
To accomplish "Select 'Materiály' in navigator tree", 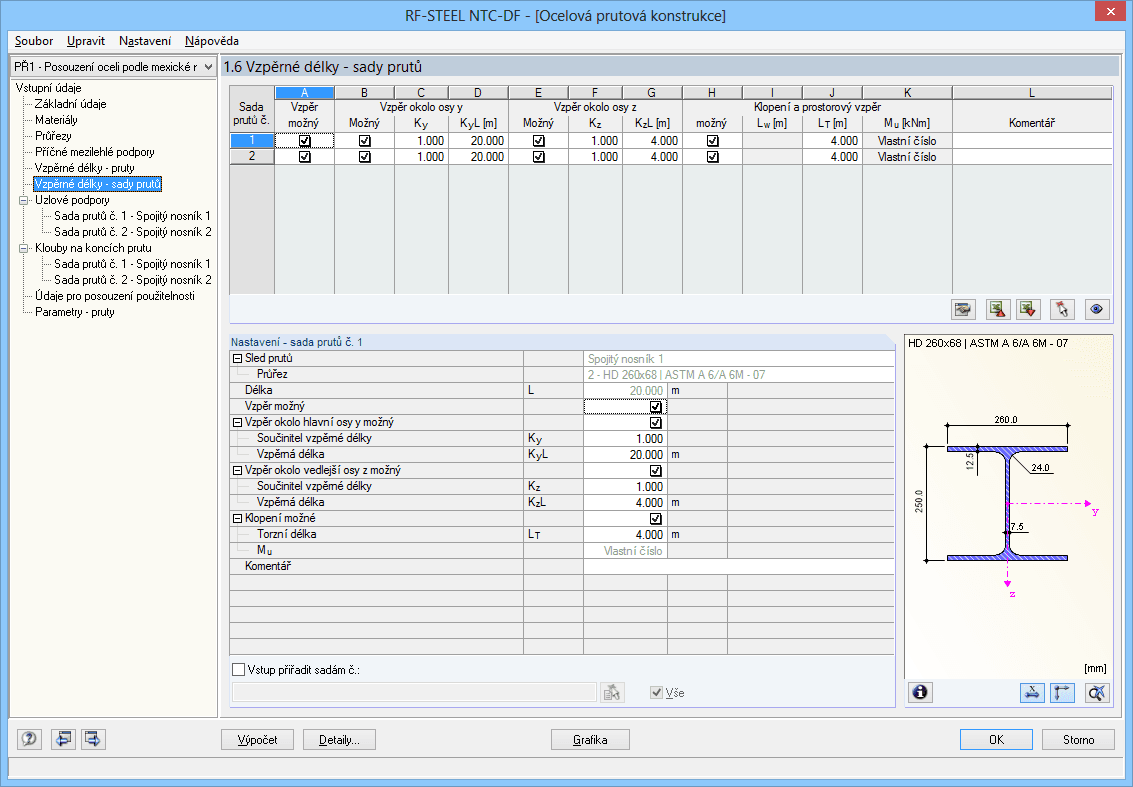I will tap(56, 120).
